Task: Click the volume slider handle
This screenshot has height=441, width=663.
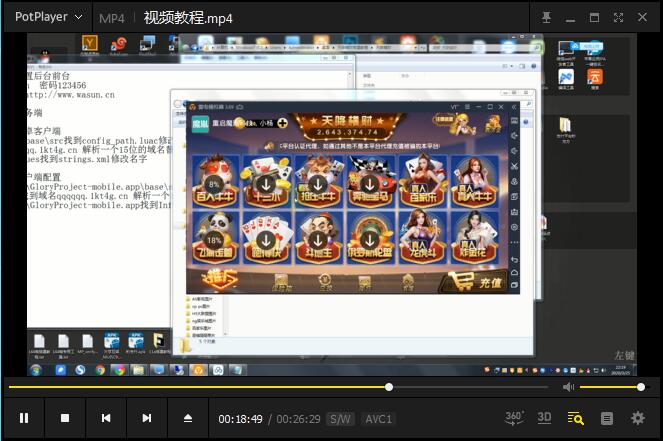Action: click(x=641, y=387)
